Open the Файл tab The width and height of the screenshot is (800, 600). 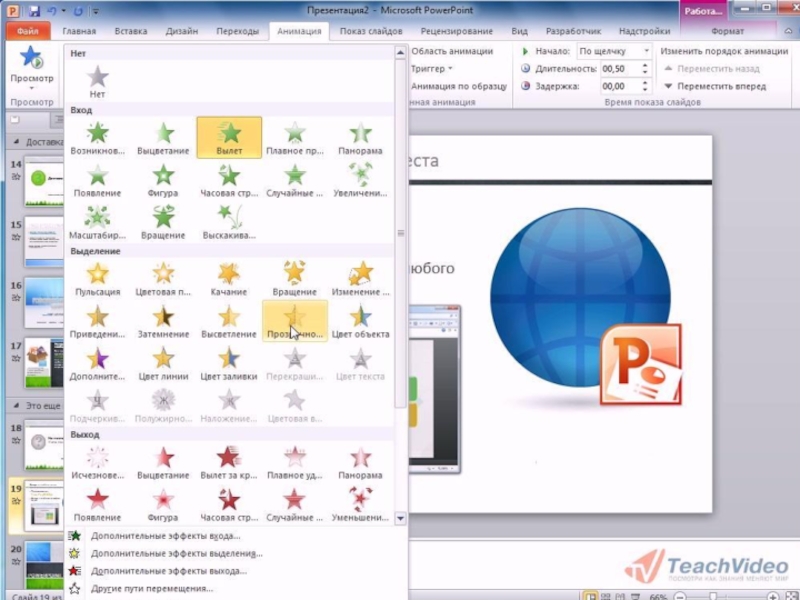(28, 31)
